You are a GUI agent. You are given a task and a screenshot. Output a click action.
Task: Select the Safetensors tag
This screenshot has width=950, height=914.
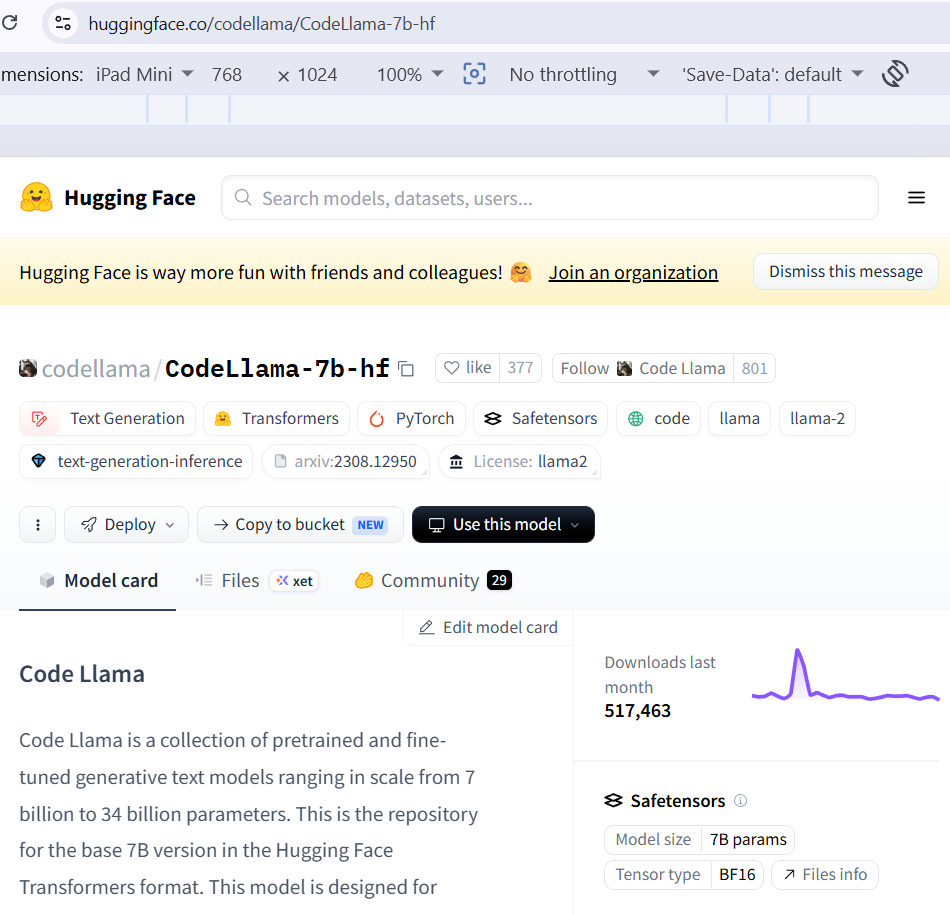540,419
